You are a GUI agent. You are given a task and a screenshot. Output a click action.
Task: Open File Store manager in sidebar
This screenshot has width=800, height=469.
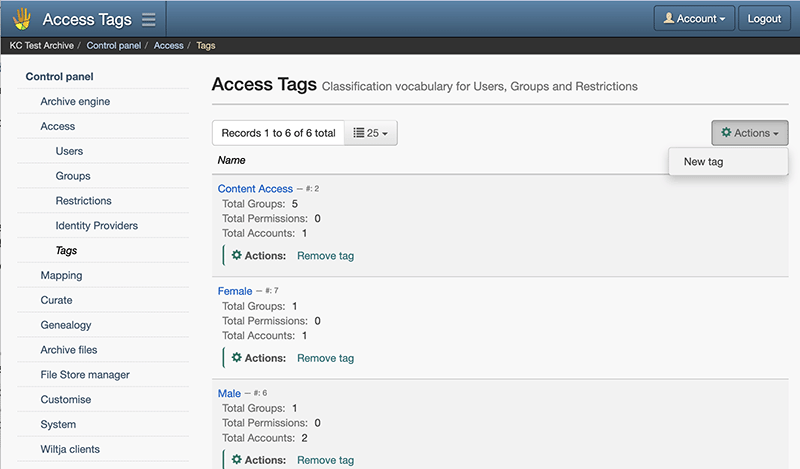click(x=85, y=375)
